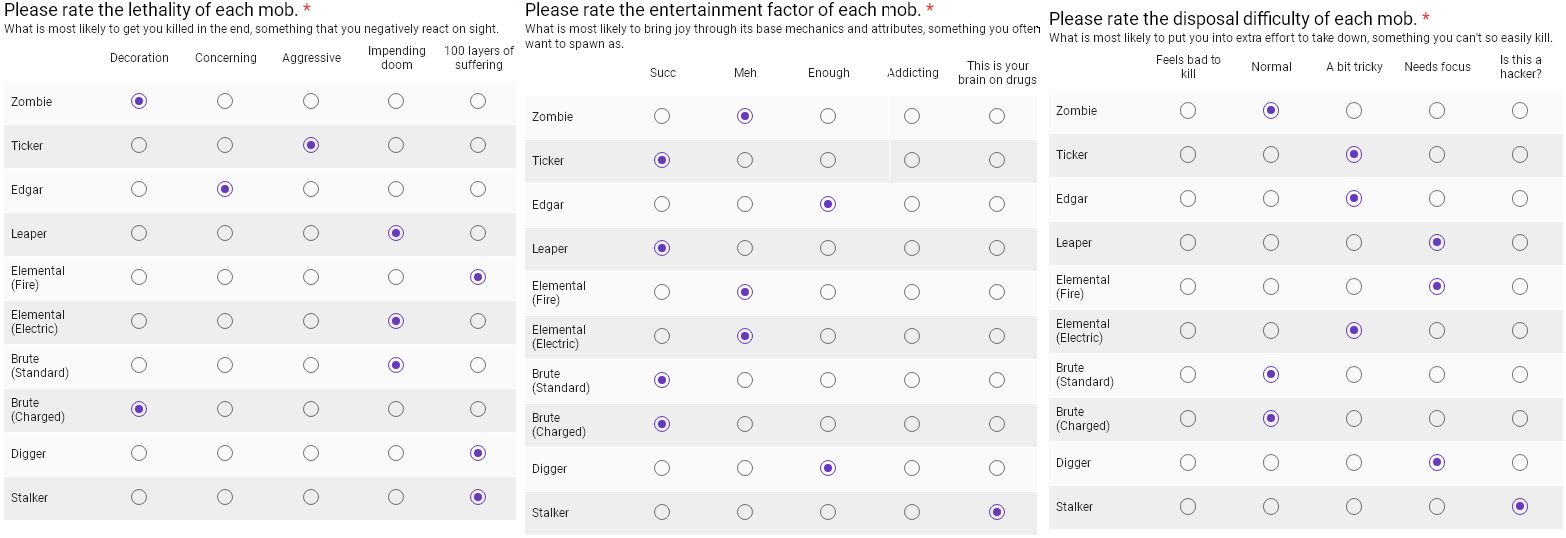Select A bit tricky for Digger disposal

point(1354,462)
